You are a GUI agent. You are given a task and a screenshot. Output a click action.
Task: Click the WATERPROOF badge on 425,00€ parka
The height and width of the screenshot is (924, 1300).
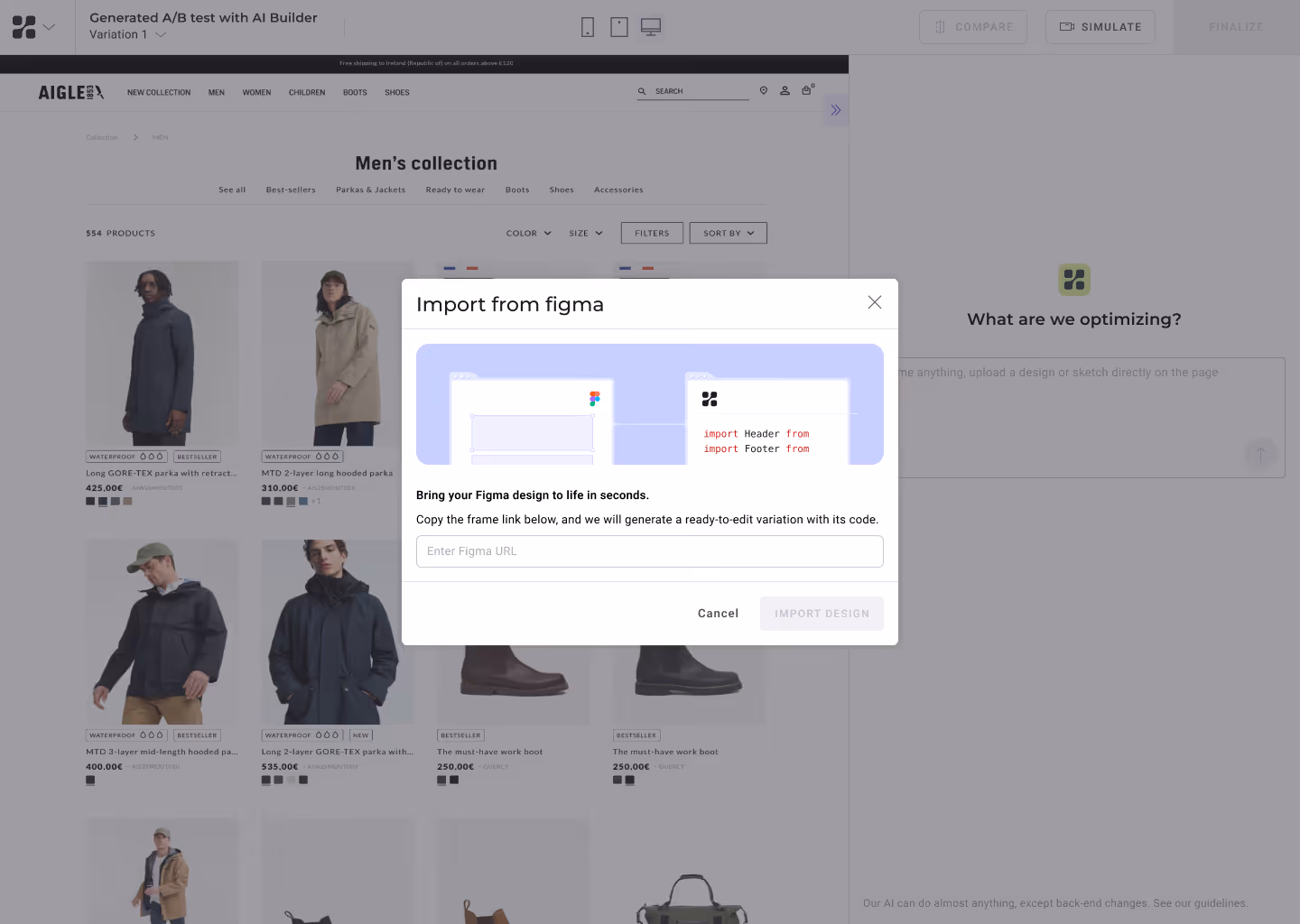pos(126,457)
